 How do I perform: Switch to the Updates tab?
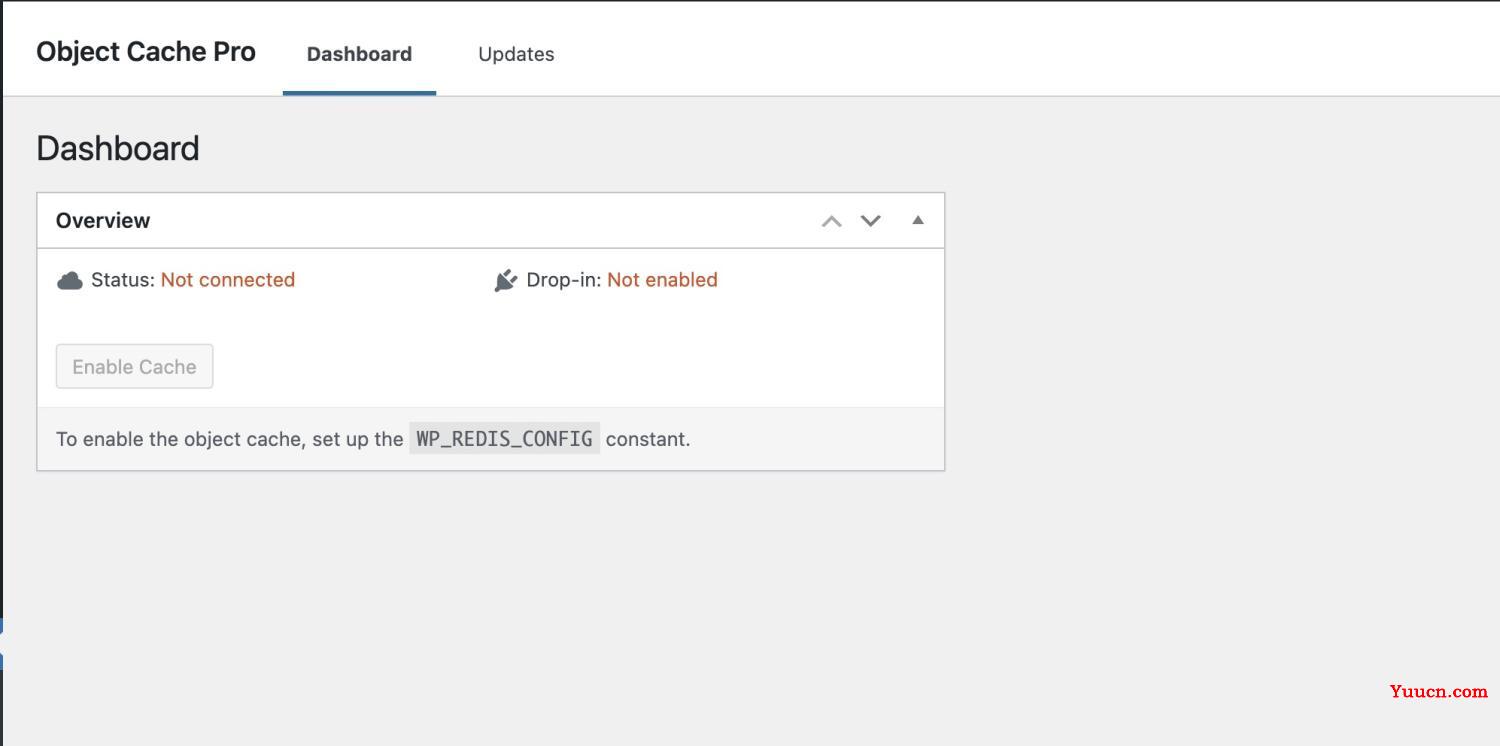tap(516, 54)
